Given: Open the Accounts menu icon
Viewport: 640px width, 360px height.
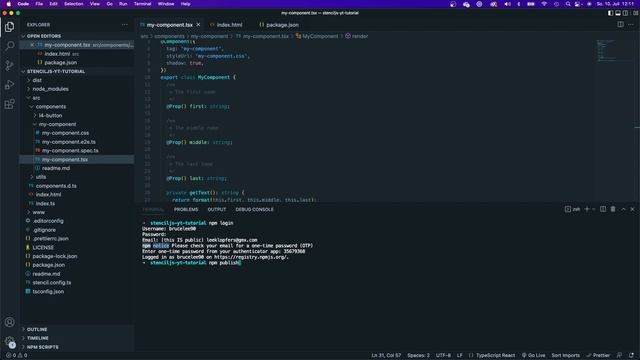Looking at the screenshot, I should [x=9, y=322].
